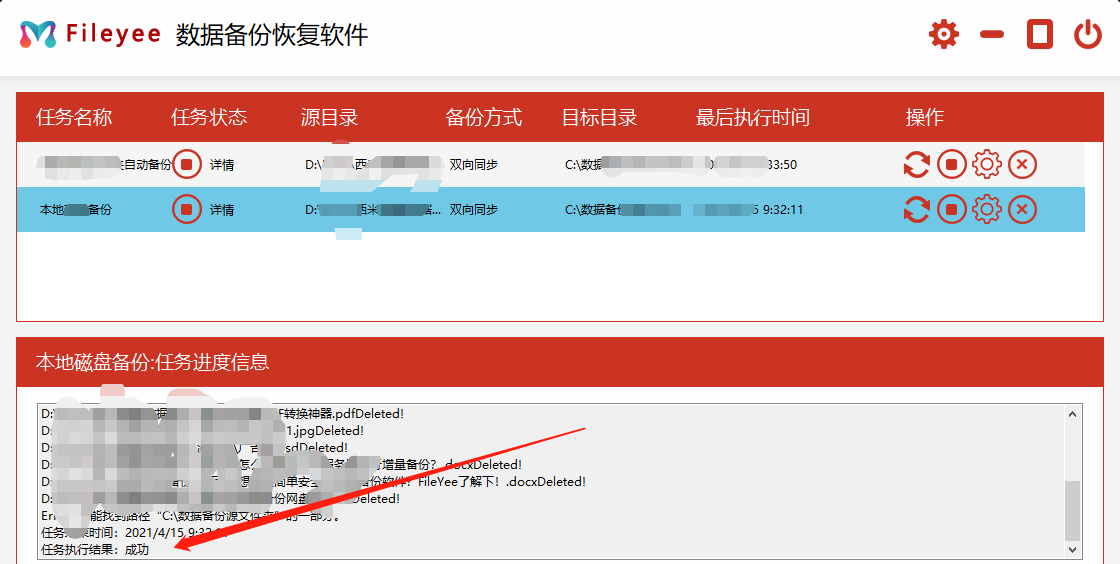Toggle status stop button in second row
1120x564 pixels.
tap(187, 209)
